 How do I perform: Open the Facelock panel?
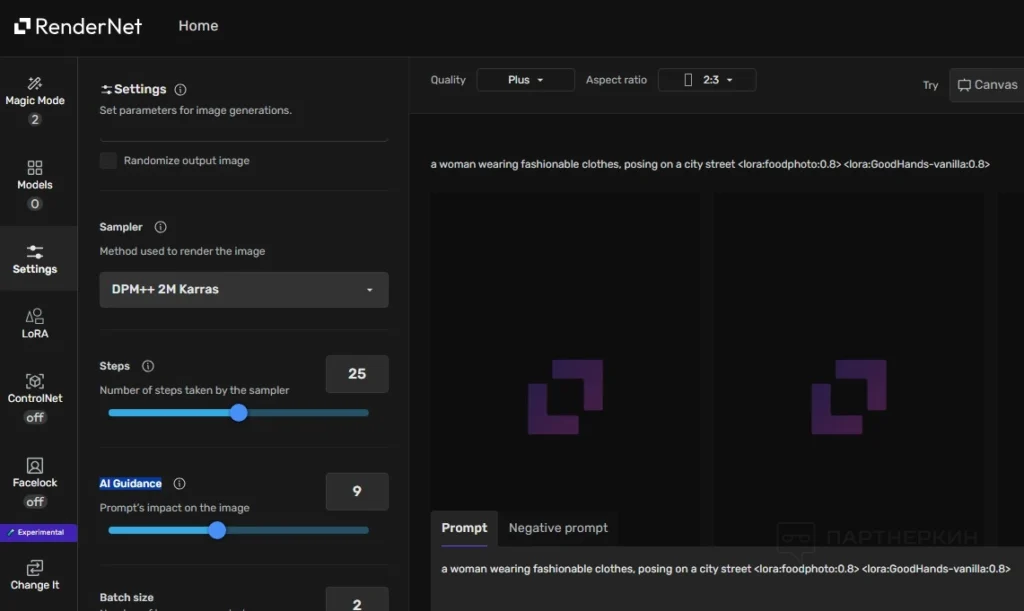[35, 482]
